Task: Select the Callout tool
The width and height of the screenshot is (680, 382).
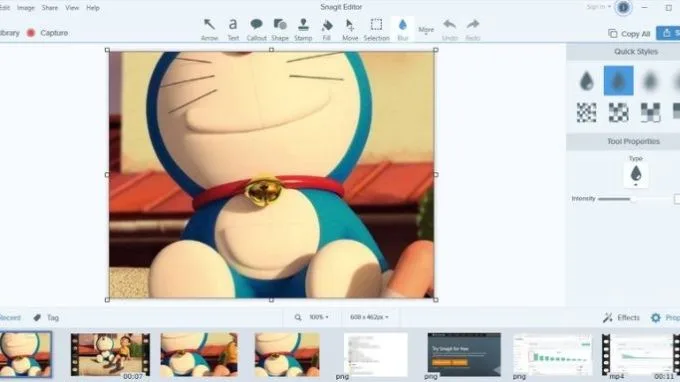Action: click(x=256, y=29)
